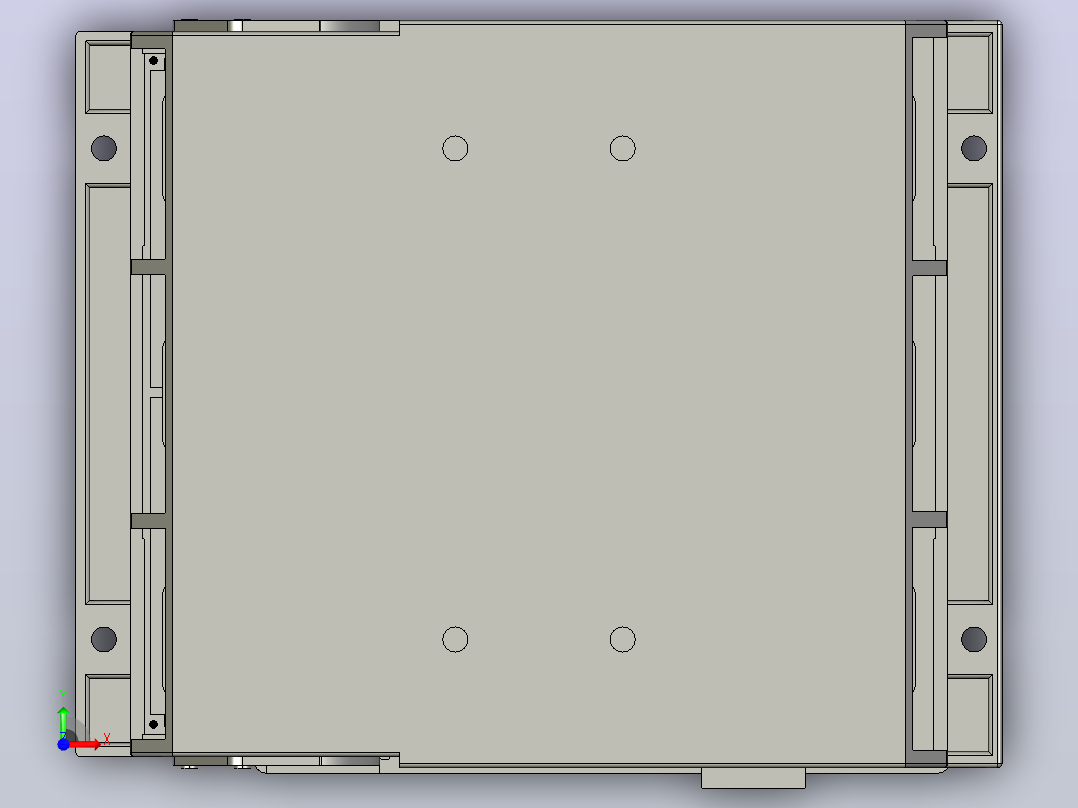Select the upper-left dark mounting hole on left flange
Viewport: 1078px width, 808px height.
tap(104, 148)
